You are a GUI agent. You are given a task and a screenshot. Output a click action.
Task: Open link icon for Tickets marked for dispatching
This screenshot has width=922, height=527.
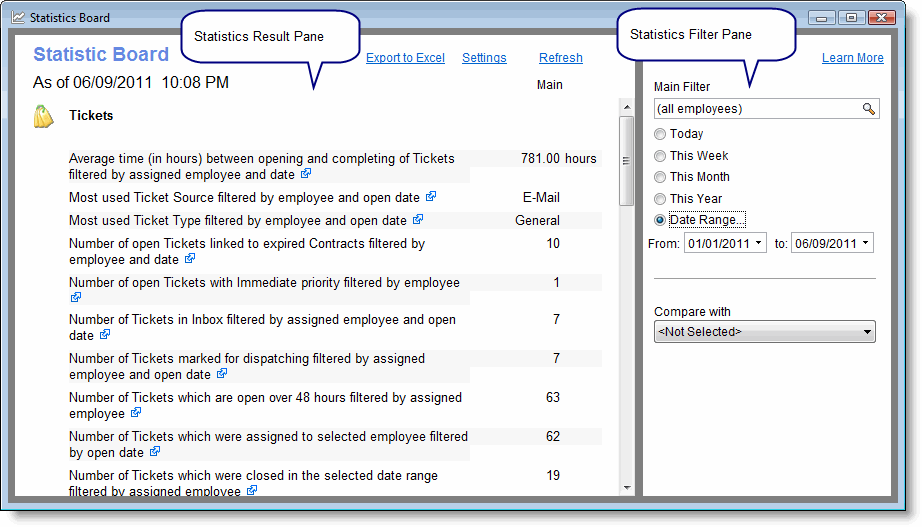[x=222, y=373]
